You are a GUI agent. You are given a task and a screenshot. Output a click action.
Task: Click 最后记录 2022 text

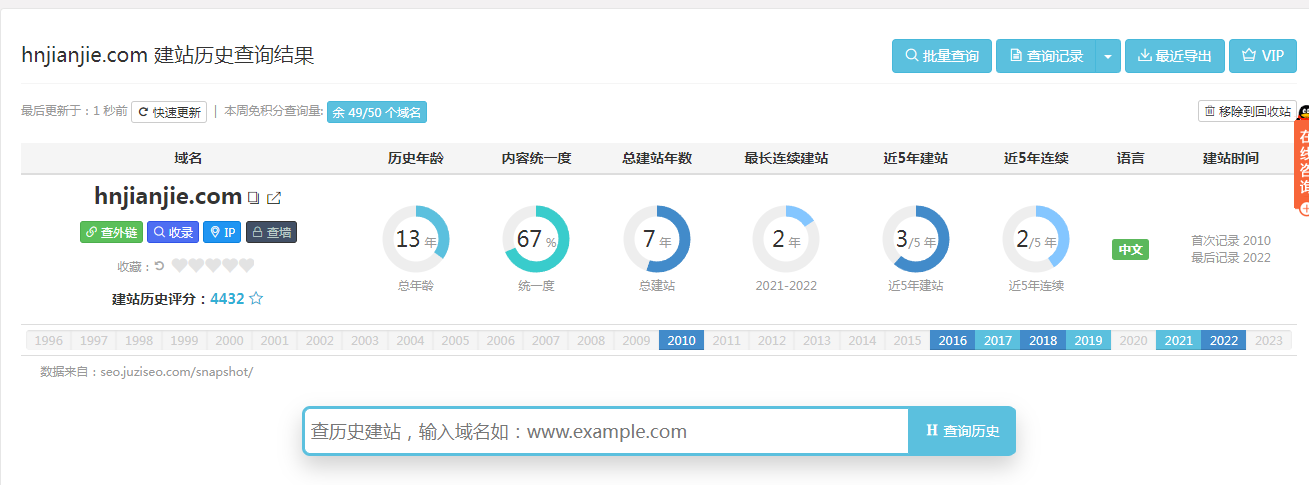pos(1231,257)
